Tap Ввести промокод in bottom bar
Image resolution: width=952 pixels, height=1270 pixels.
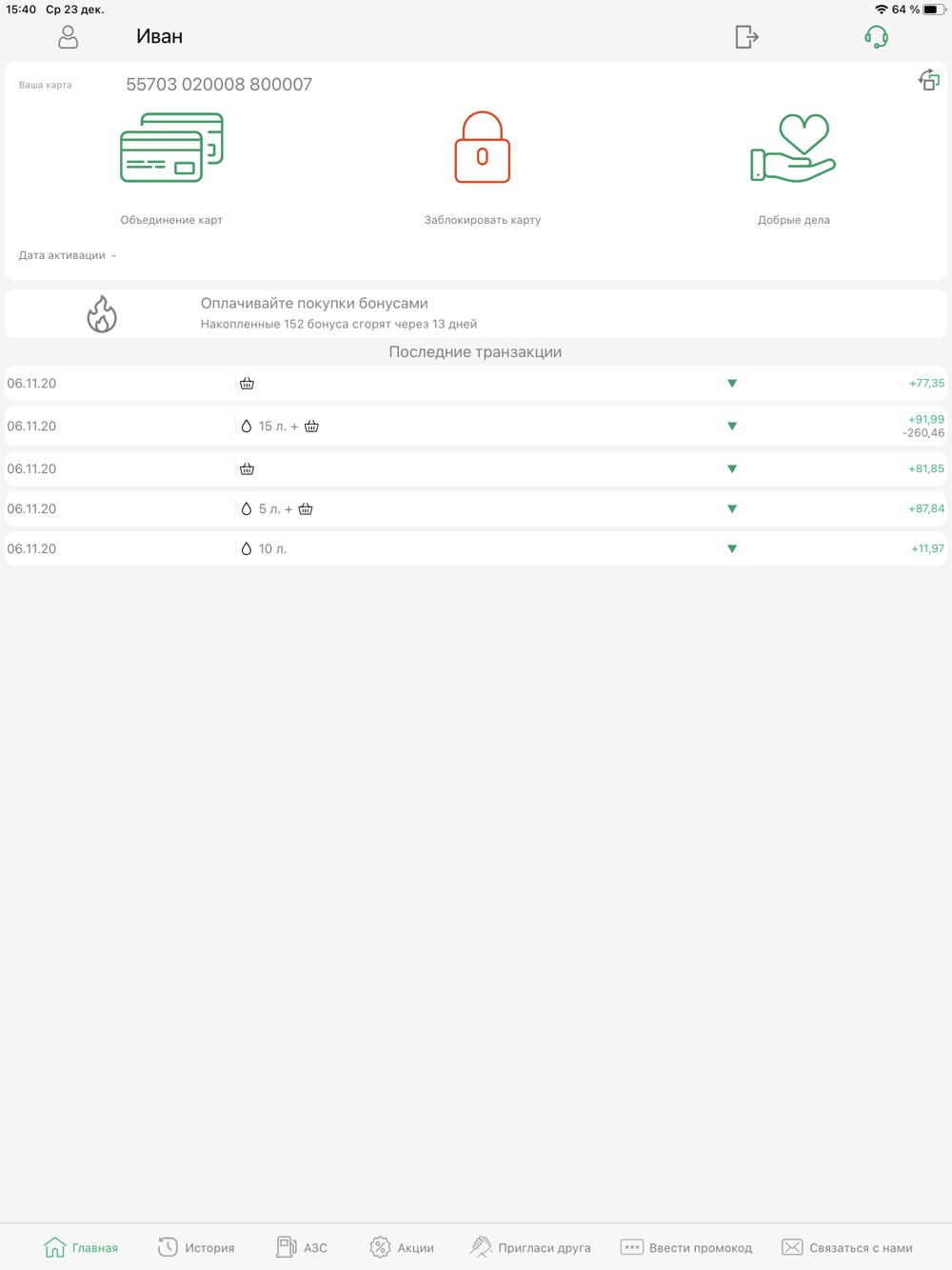(686, 1247)
